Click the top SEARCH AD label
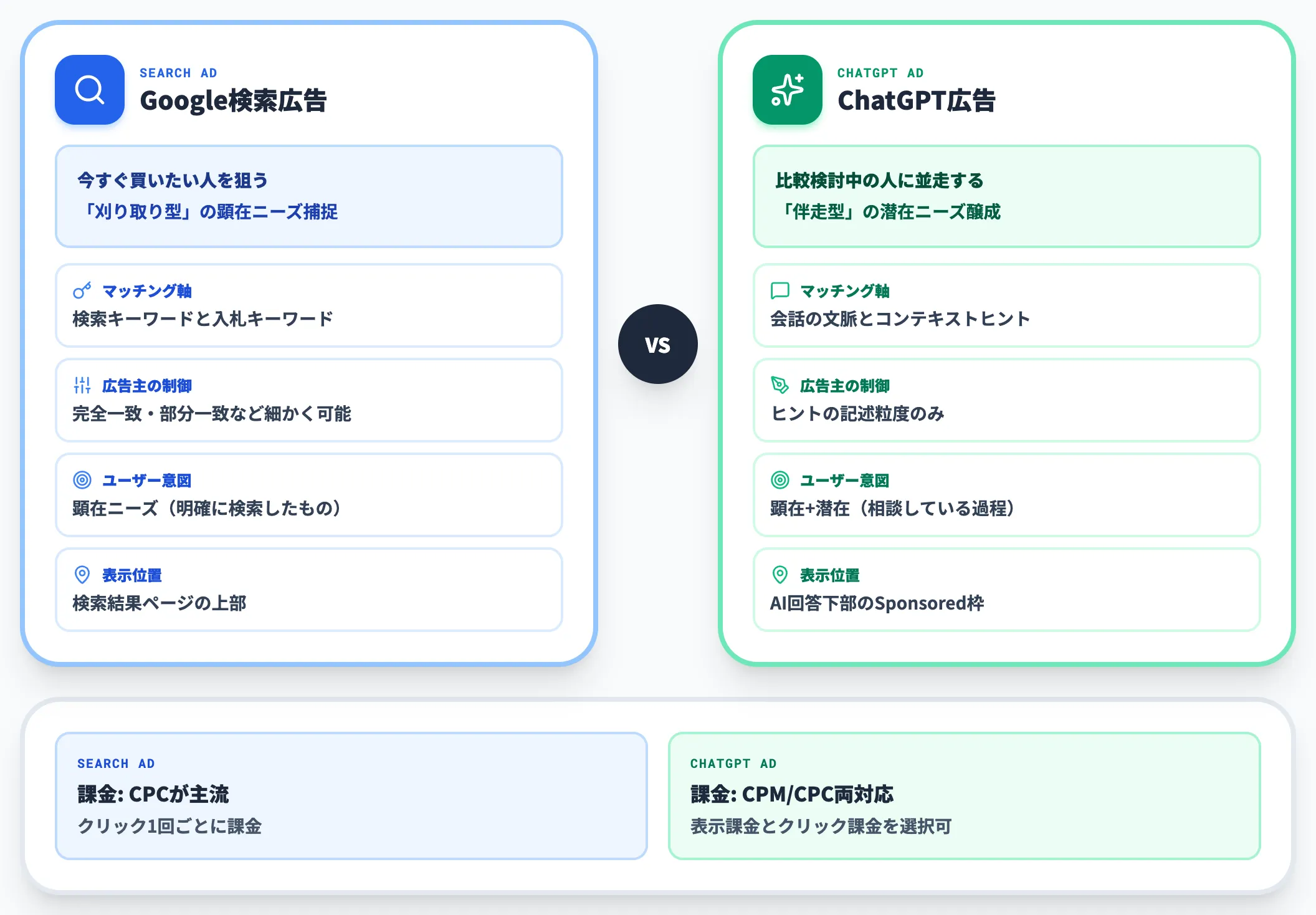The width and height of the screenshot is (1316, 915). tap(178, 73)
